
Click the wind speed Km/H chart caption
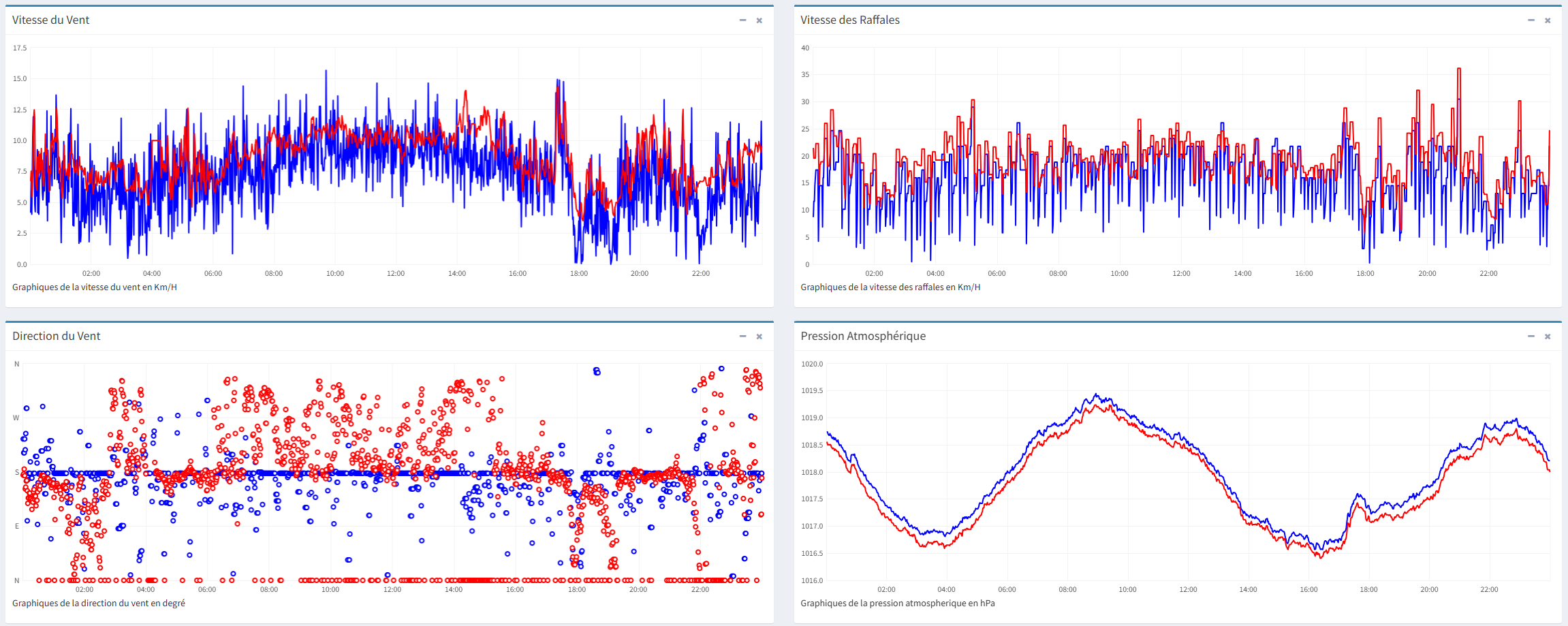click(94, 287)
